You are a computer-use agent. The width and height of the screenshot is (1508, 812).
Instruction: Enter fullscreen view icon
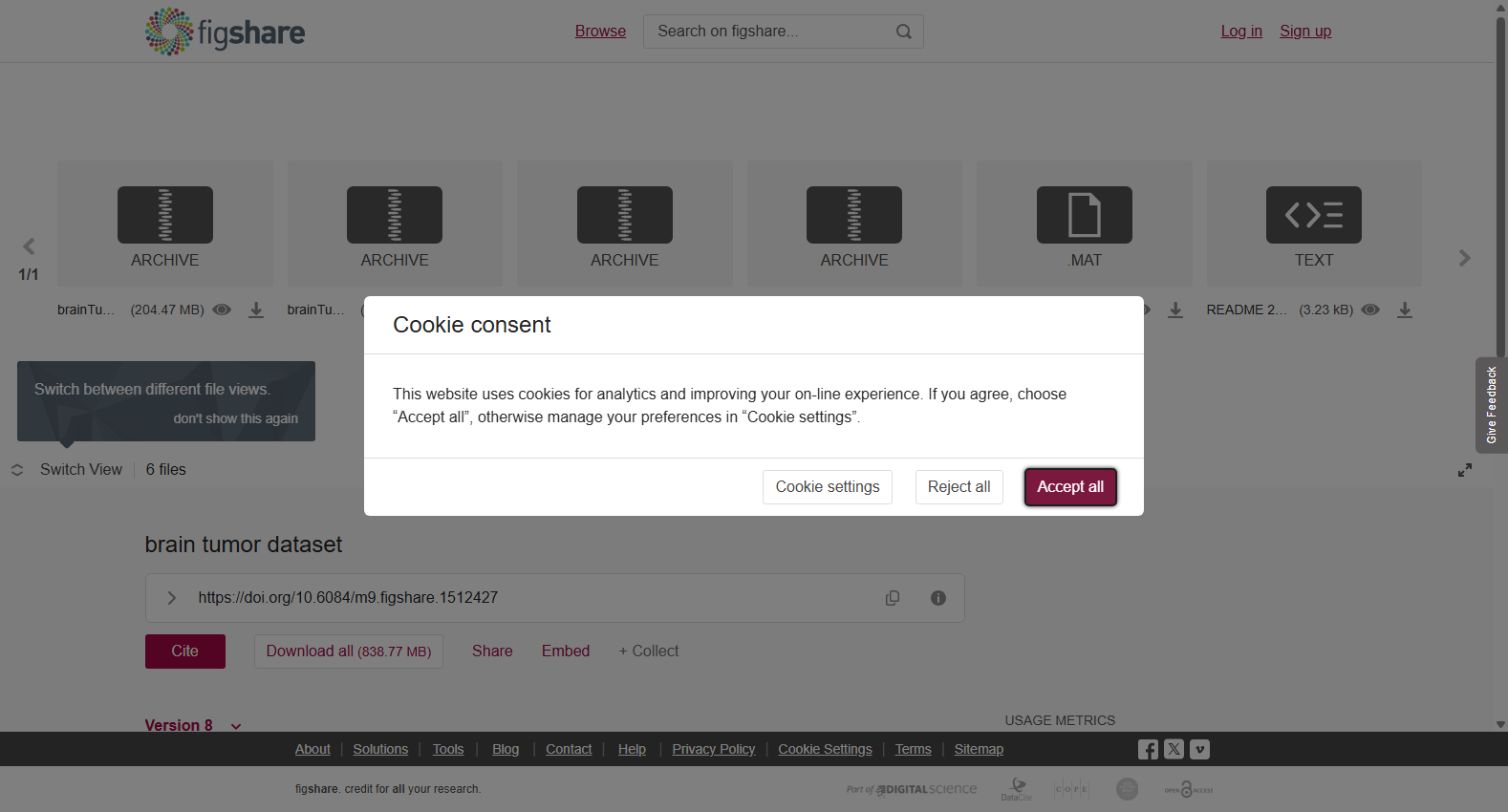click(x=1464, y=470)
